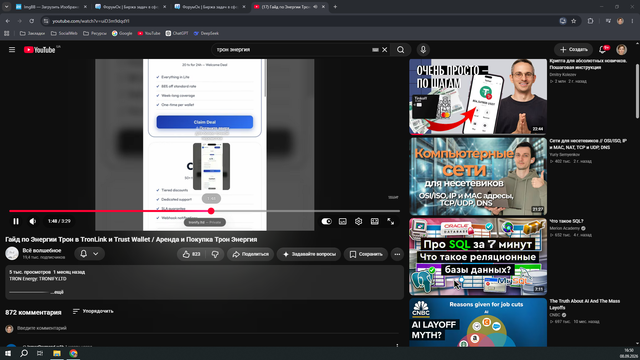Open the on-screen keyboard icon in search
This screenshot has width=640, height=360.
375,50
